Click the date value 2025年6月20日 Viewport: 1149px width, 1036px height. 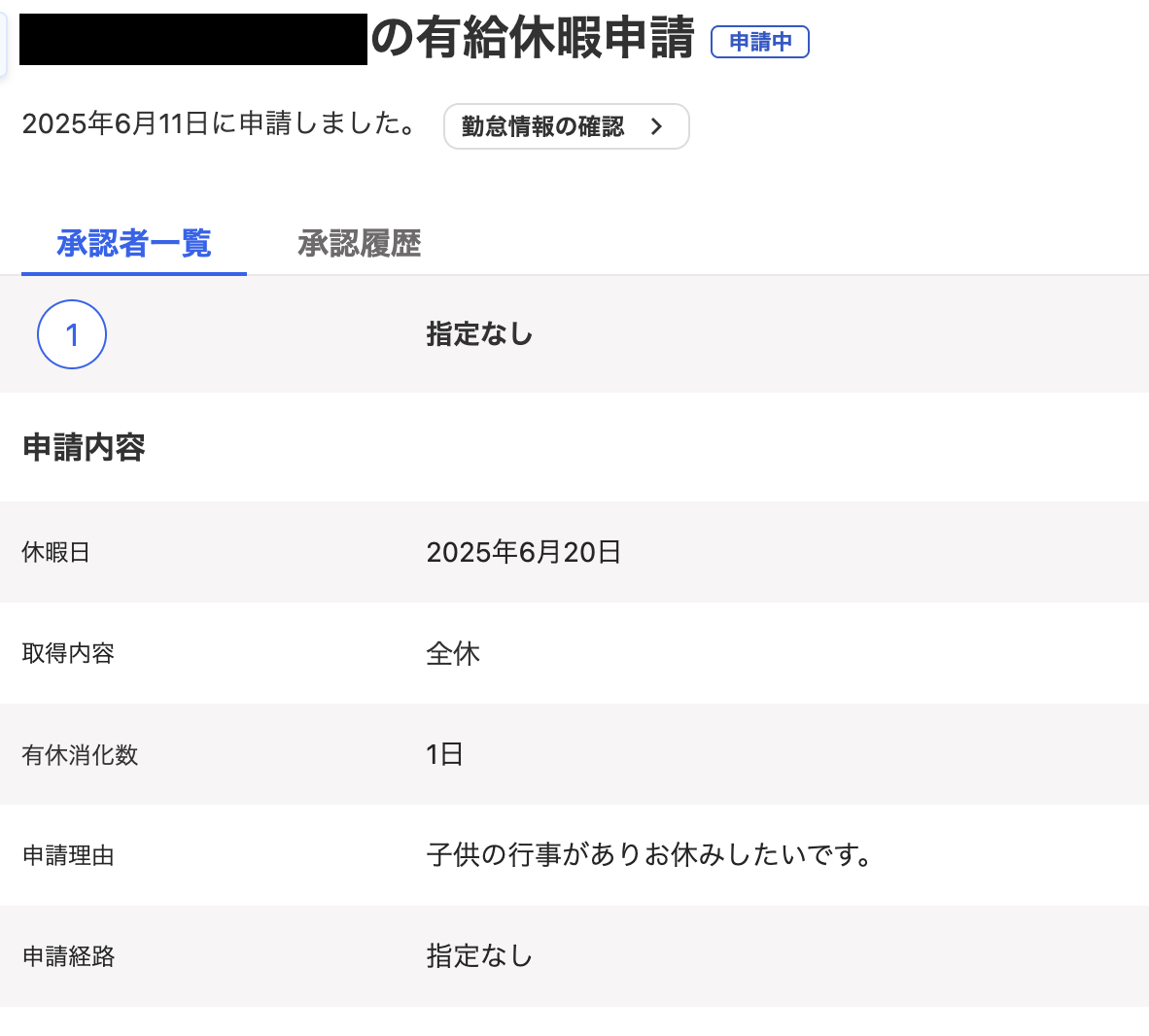click(x=523, y=552)
